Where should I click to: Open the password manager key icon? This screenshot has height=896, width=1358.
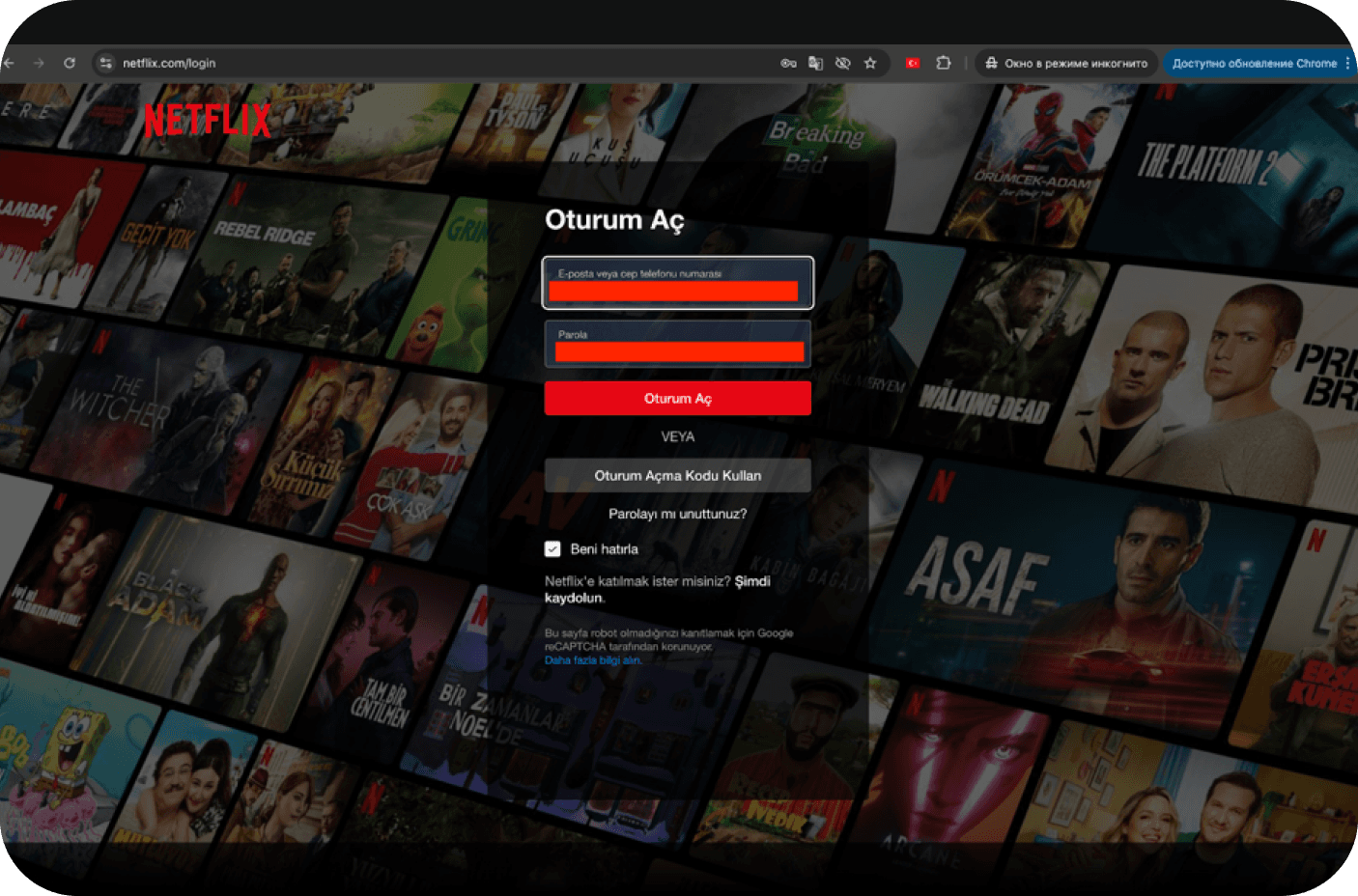[x=788, y=63]
